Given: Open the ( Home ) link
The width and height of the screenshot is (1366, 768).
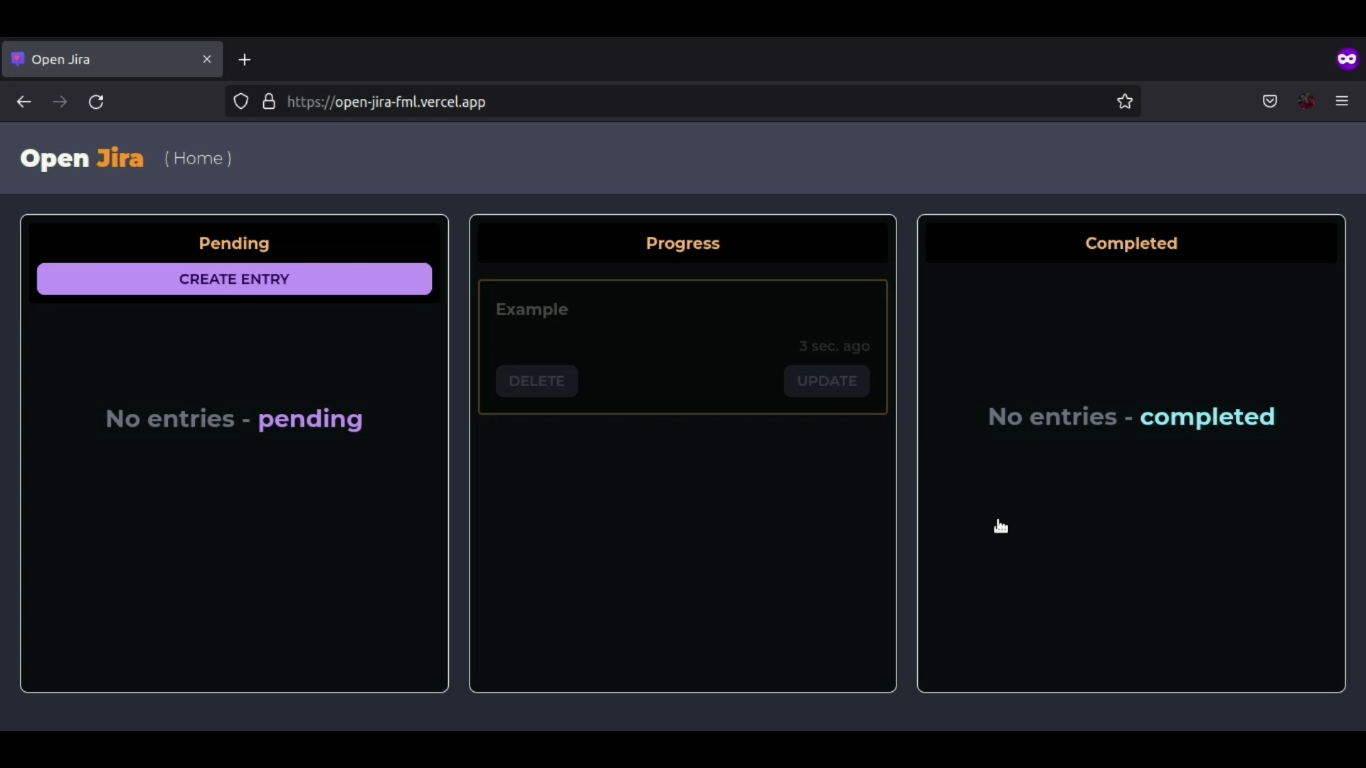Looking at the screenshot, I should [x=198, y=158].
